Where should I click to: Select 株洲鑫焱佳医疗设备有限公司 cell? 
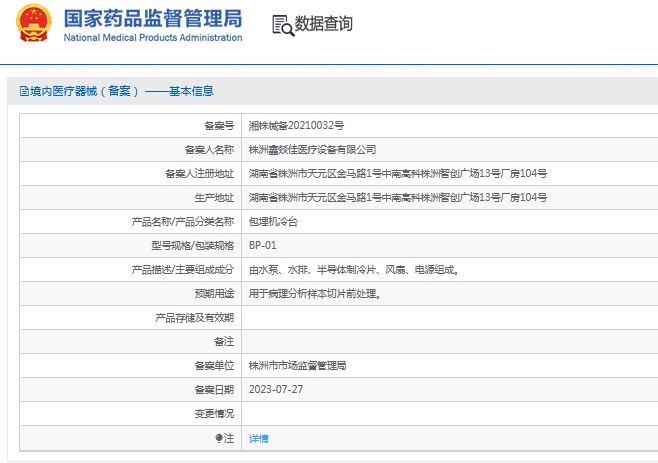(312, 149)
